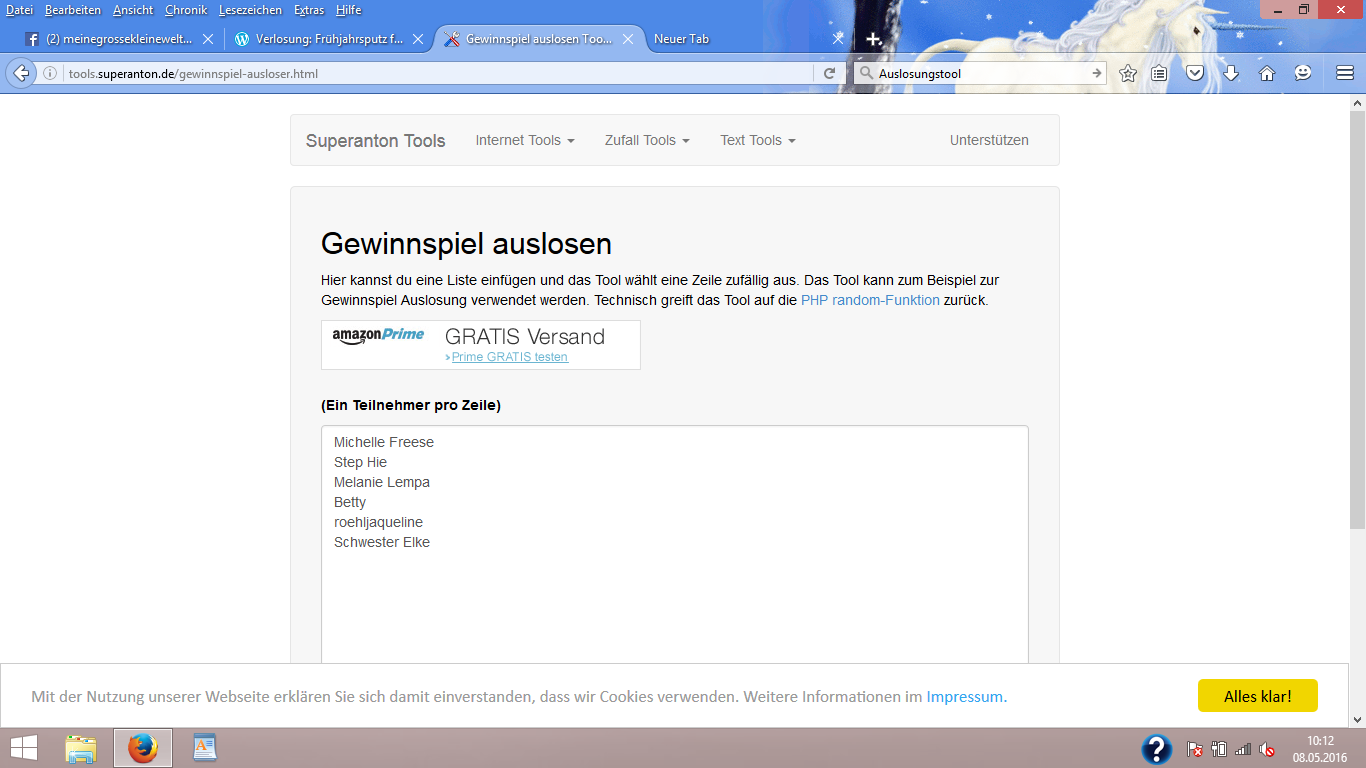The image size is (1366, 768).
Task: Go to the Firefox home page icon
Action: 1267,73
